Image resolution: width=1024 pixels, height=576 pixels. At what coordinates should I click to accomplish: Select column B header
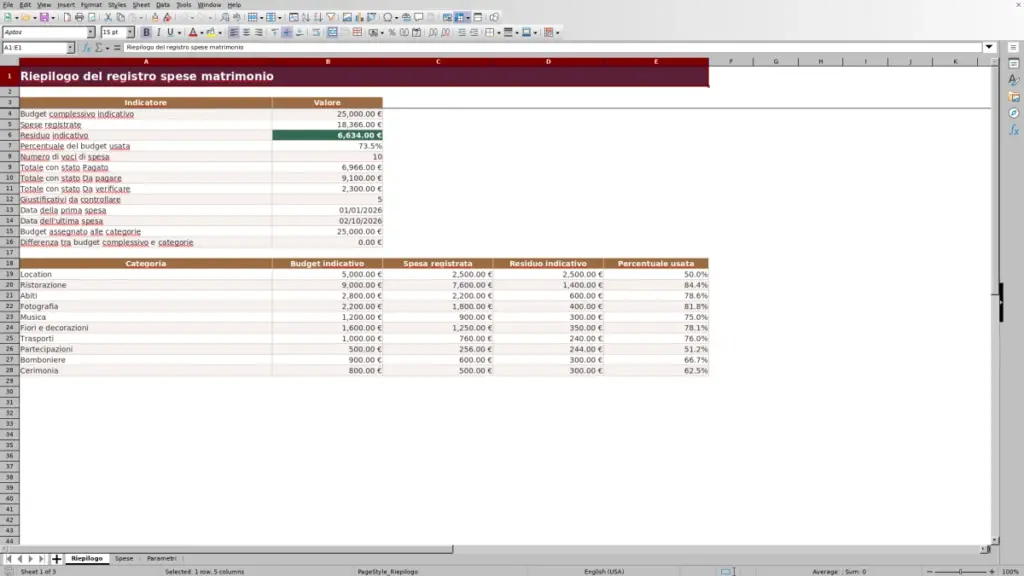coord(327,61)
